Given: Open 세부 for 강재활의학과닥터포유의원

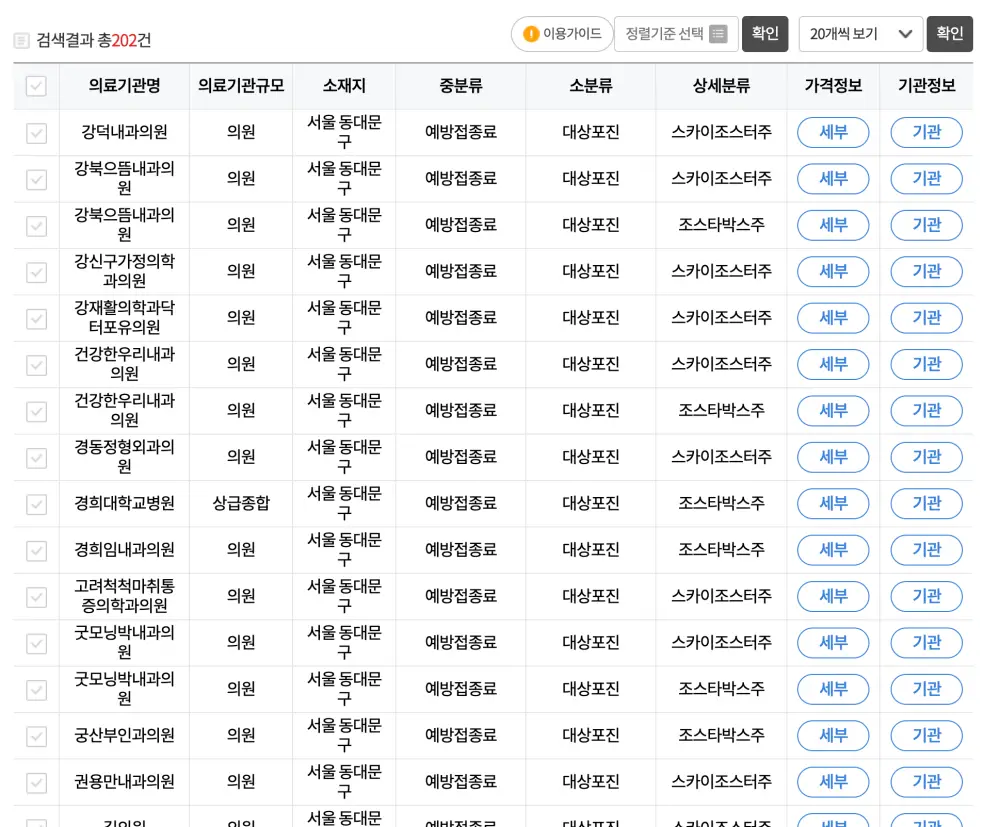Looking at the screenshot, I should (833, 318).
